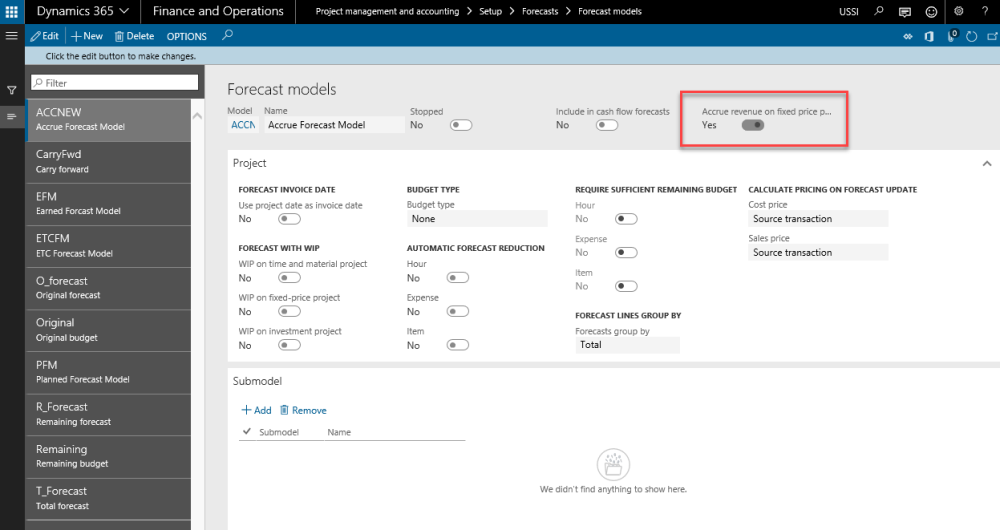Click Forecasts in the breadcrumb
The image size is (1000, 530).
click(540, 12)
